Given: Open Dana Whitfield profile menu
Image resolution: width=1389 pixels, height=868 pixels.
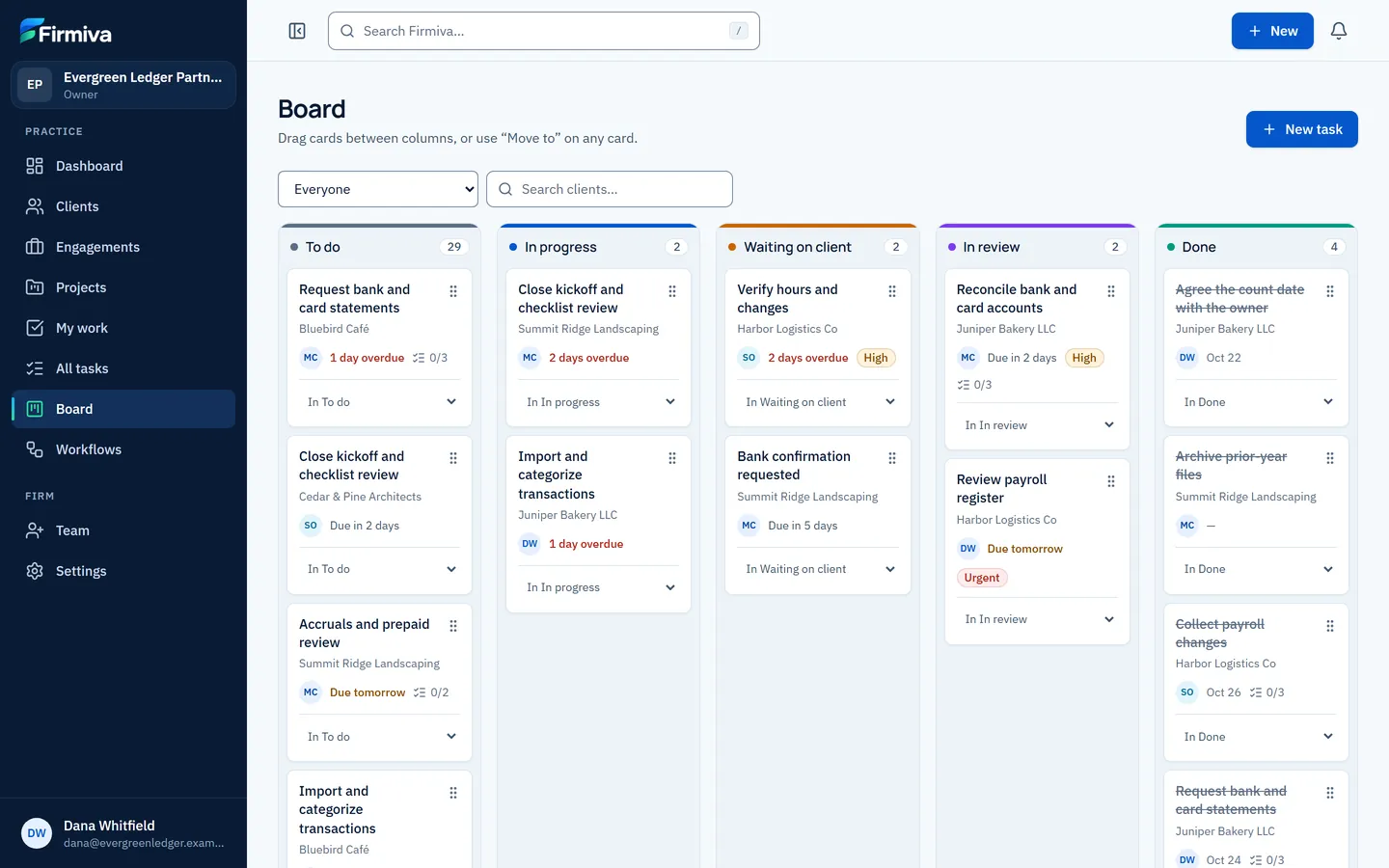Looking at the screenshot, I should click(x=123, y=833).
